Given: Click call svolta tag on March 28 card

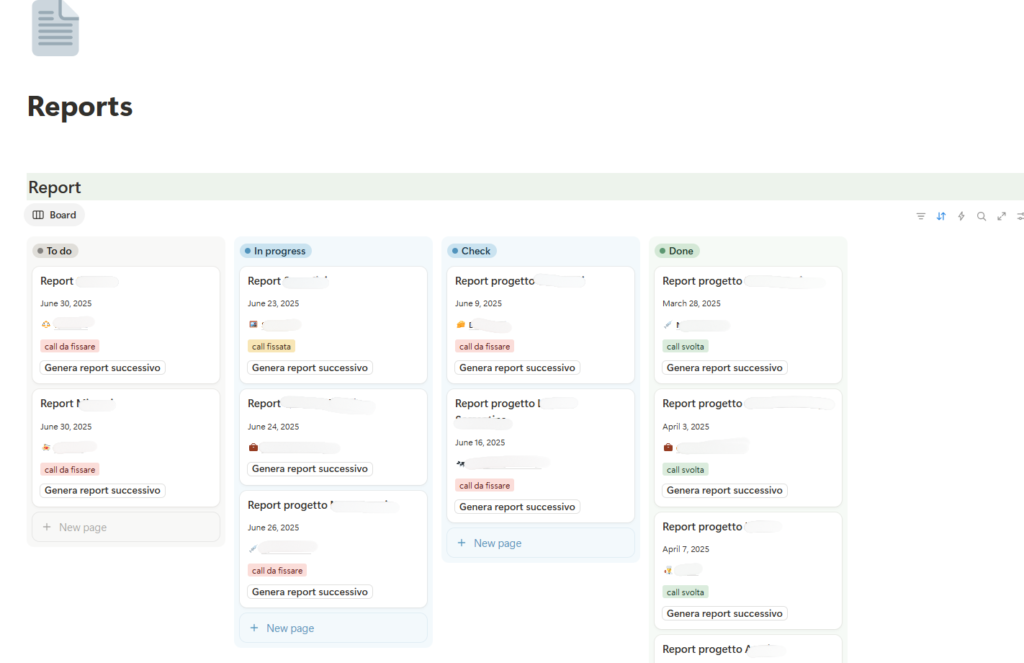Looking at the screenshot, I should pos(685,347).
